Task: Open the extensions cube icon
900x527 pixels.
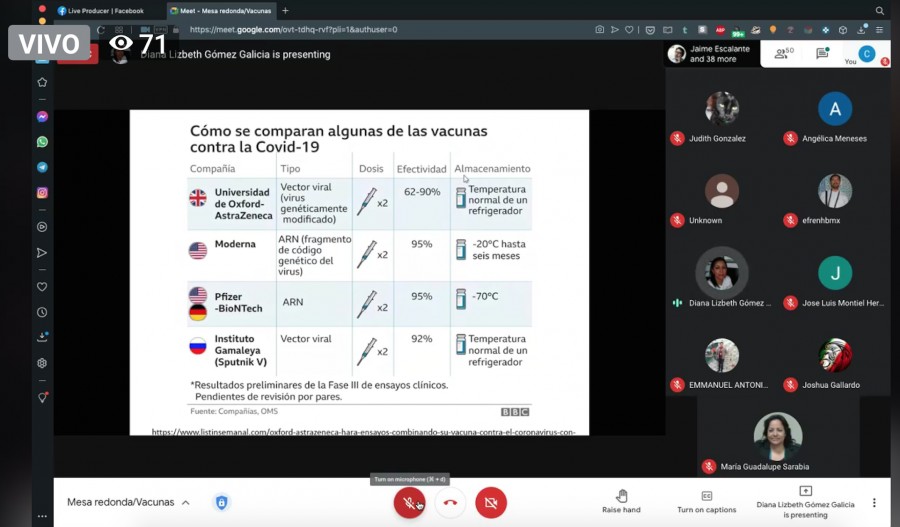Action: tap(843, 30)
